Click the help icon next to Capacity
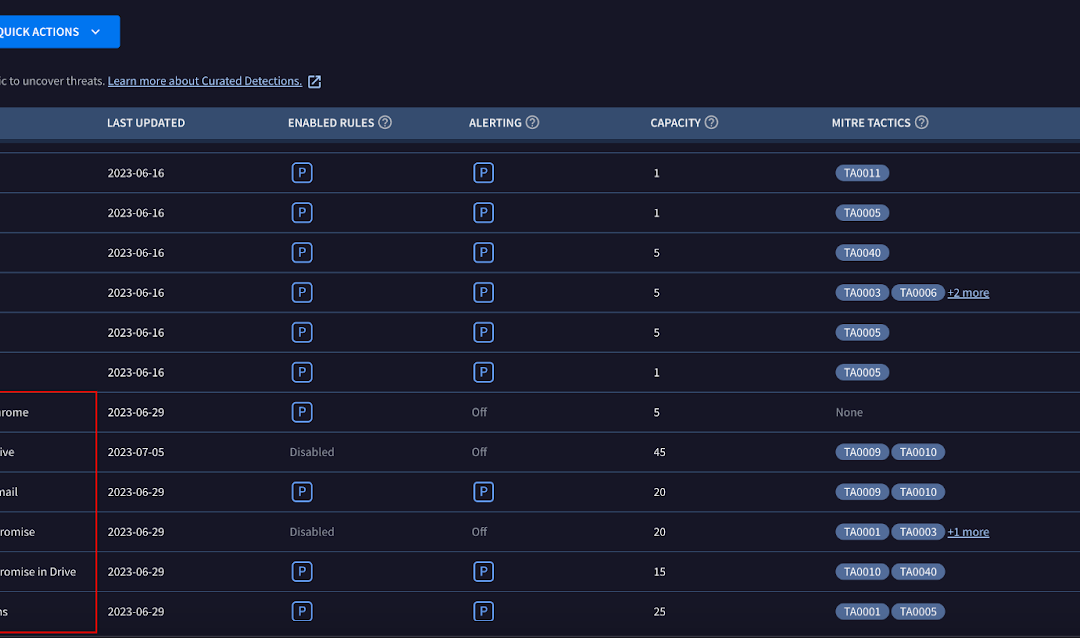Viewport: 1080px width, 638px height. pos(712,123)
